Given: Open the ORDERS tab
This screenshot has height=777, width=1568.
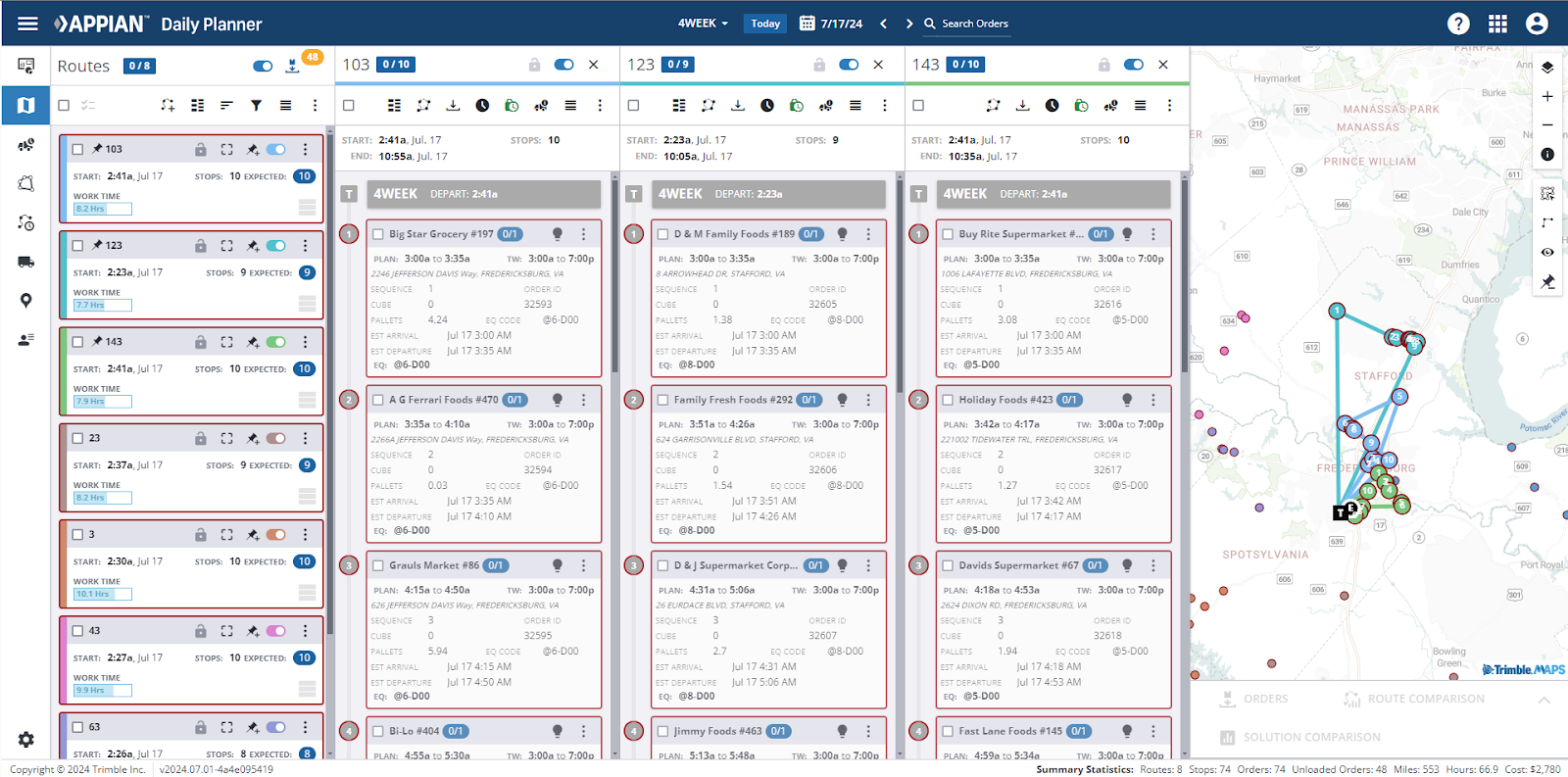Looking at the screenshot, I should 1254,699.
